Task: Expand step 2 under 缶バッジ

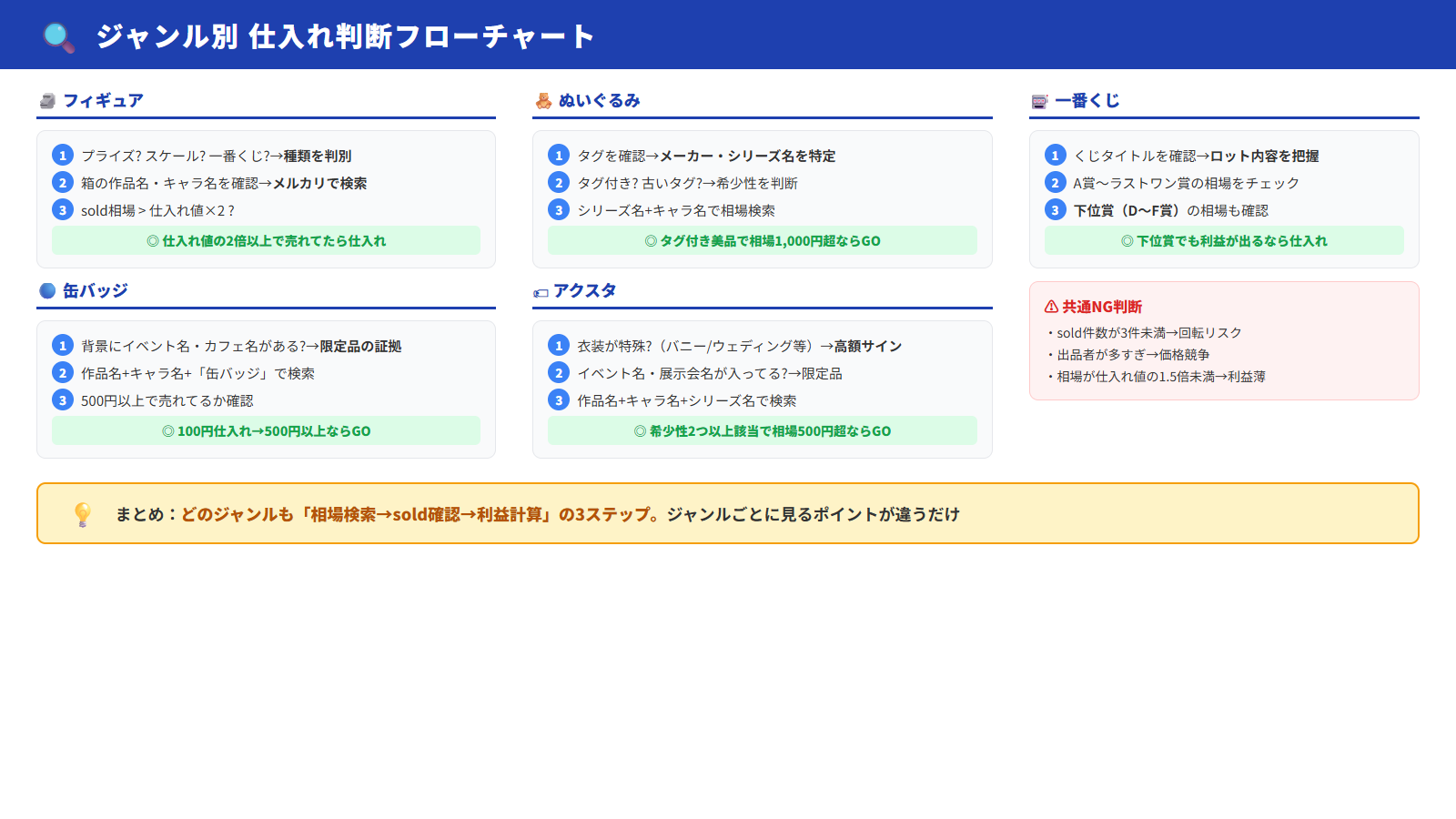Action: point(61,372)
